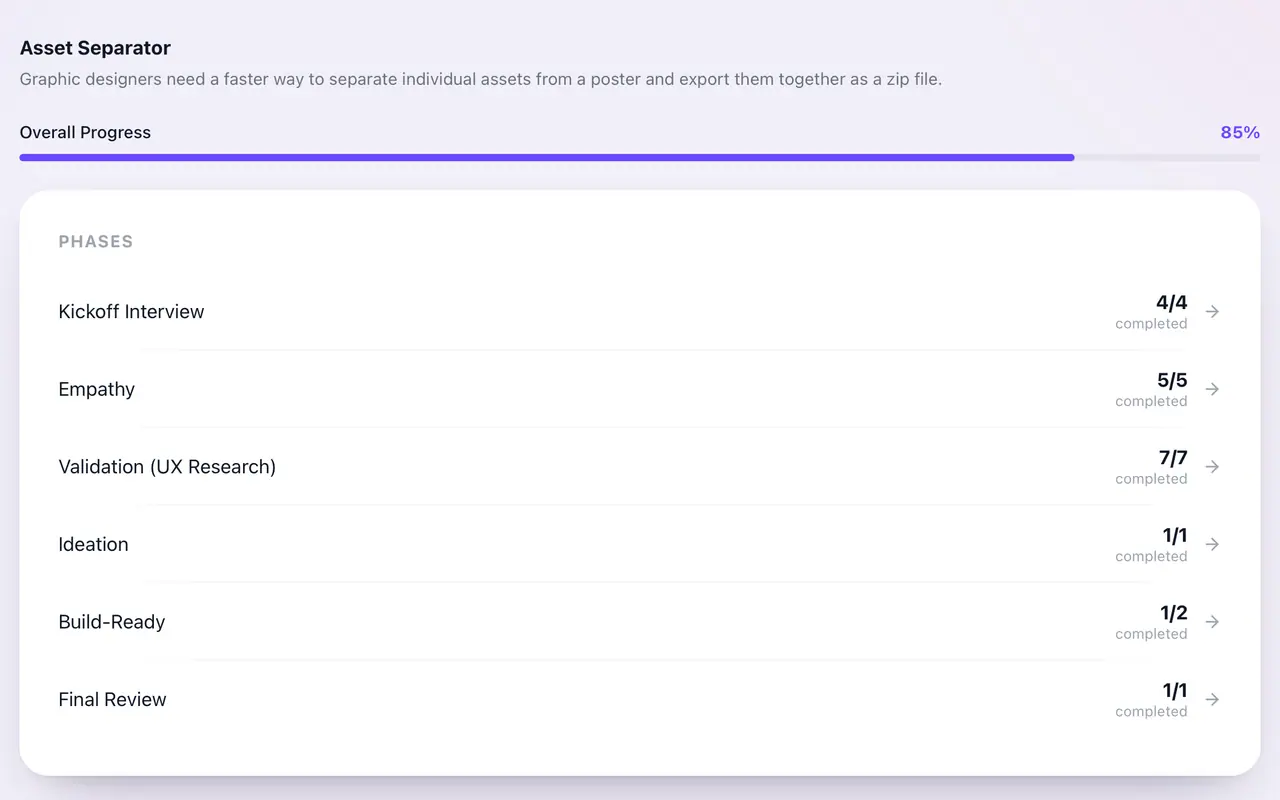Select the Kickoff Interview phase label
The height and width of the screenshot is (800, 1280).
coord(131,312)
